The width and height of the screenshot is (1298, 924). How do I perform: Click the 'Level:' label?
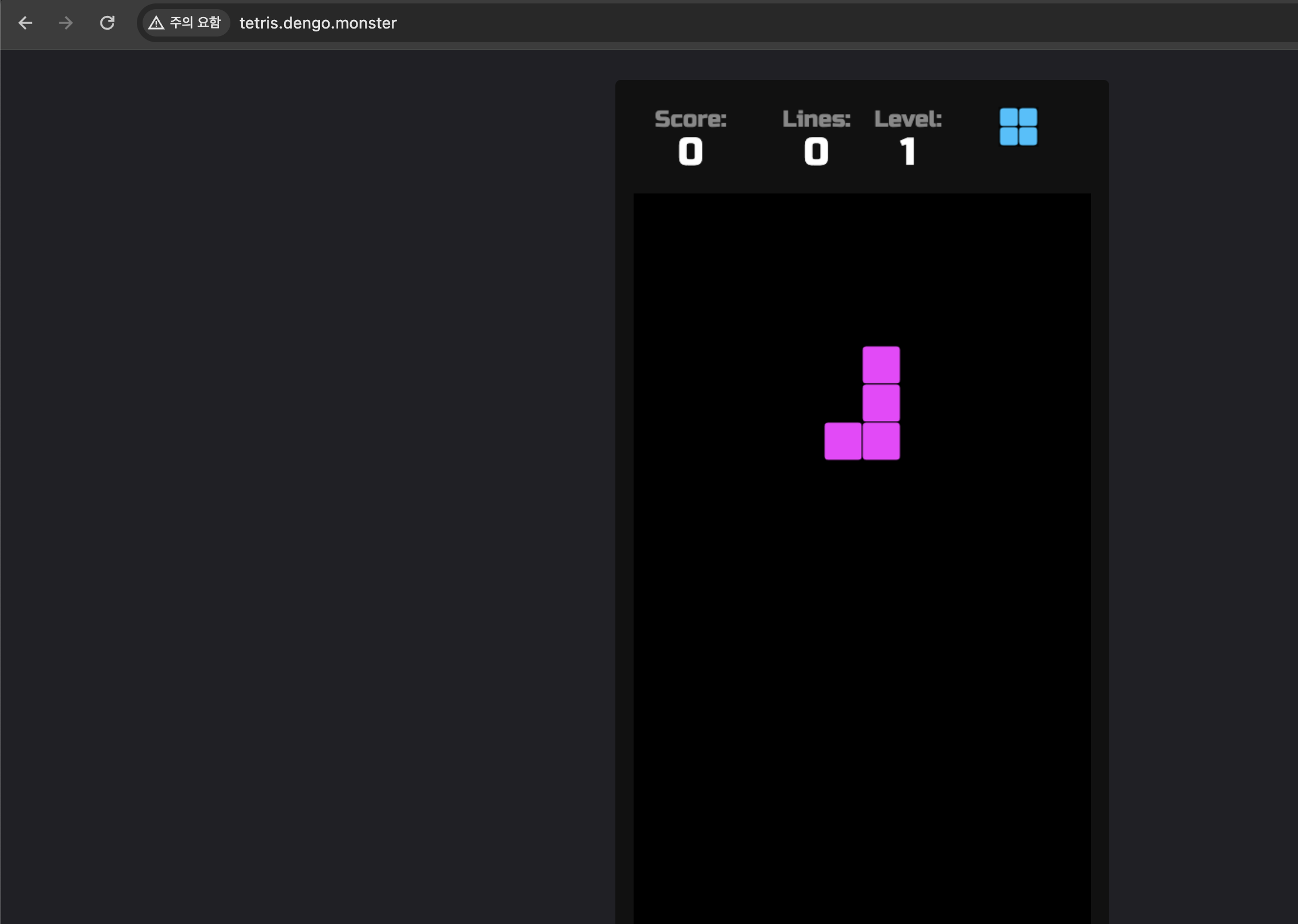pyautogui.click(x=907, y=119)
